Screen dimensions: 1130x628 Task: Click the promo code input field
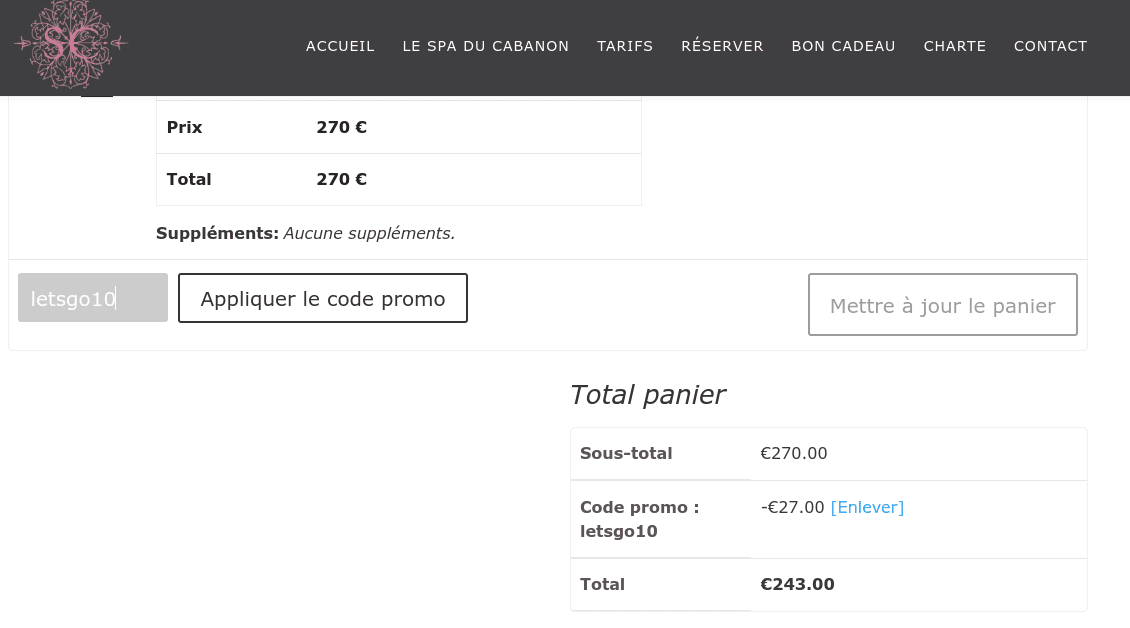[93, 298]
